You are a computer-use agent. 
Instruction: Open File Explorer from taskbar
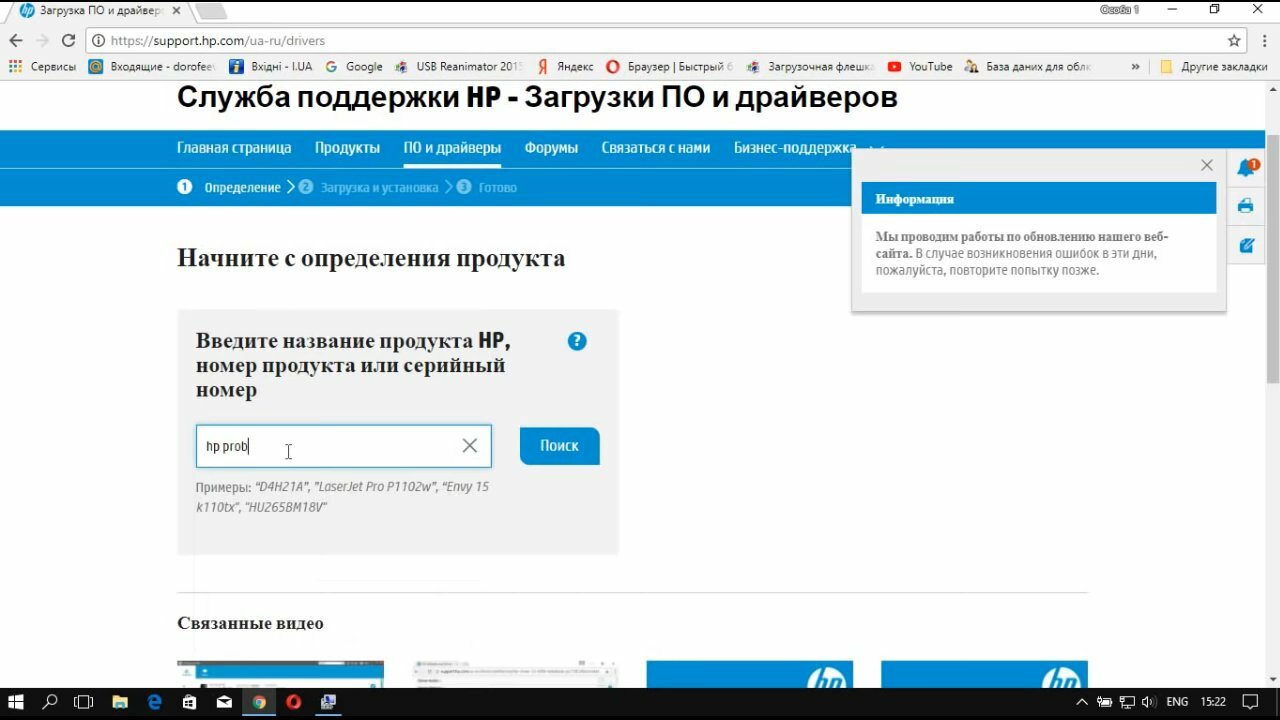119,702
